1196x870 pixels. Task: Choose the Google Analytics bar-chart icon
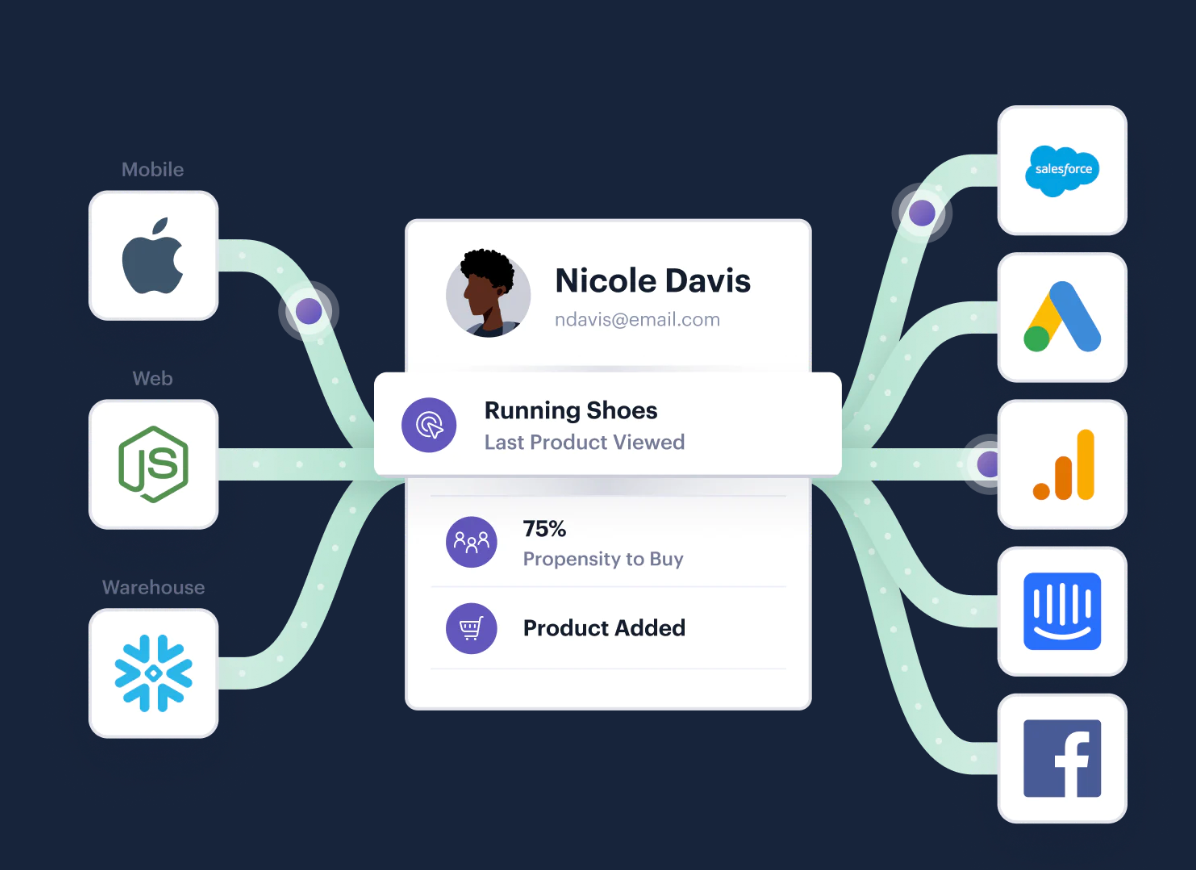tap(1064, 464)
